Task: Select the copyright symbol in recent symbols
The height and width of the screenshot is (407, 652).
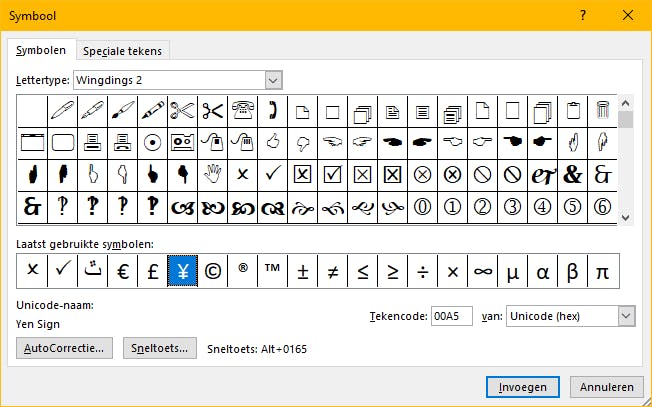Action: tap(212, 271)
